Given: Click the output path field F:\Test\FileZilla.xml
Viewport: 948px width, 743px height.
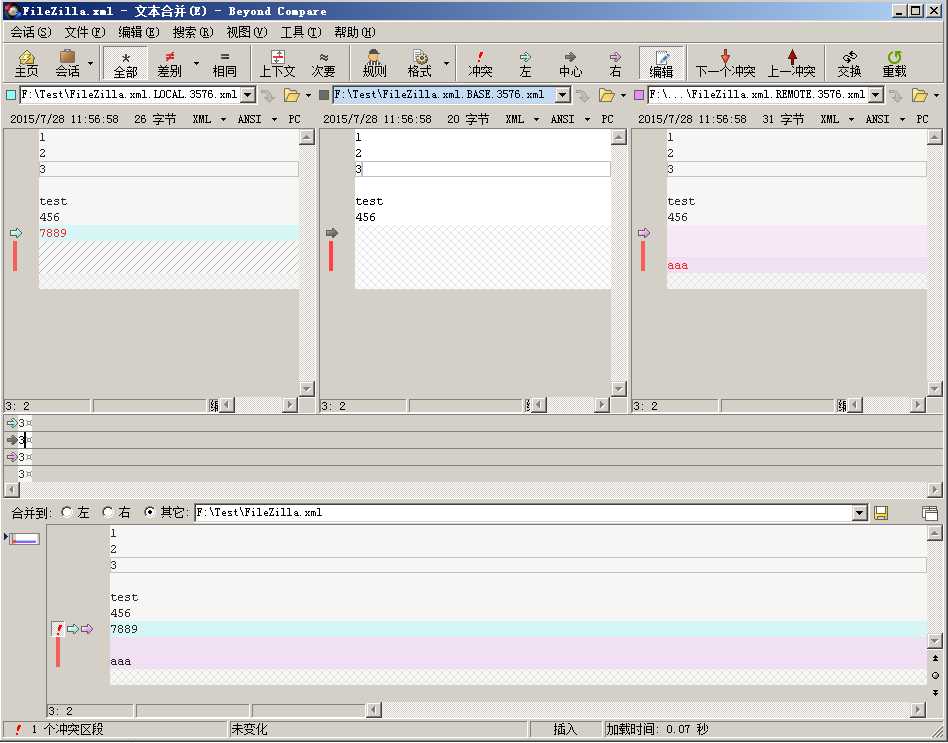Looking at the screenshot, I should coord(524,513).
